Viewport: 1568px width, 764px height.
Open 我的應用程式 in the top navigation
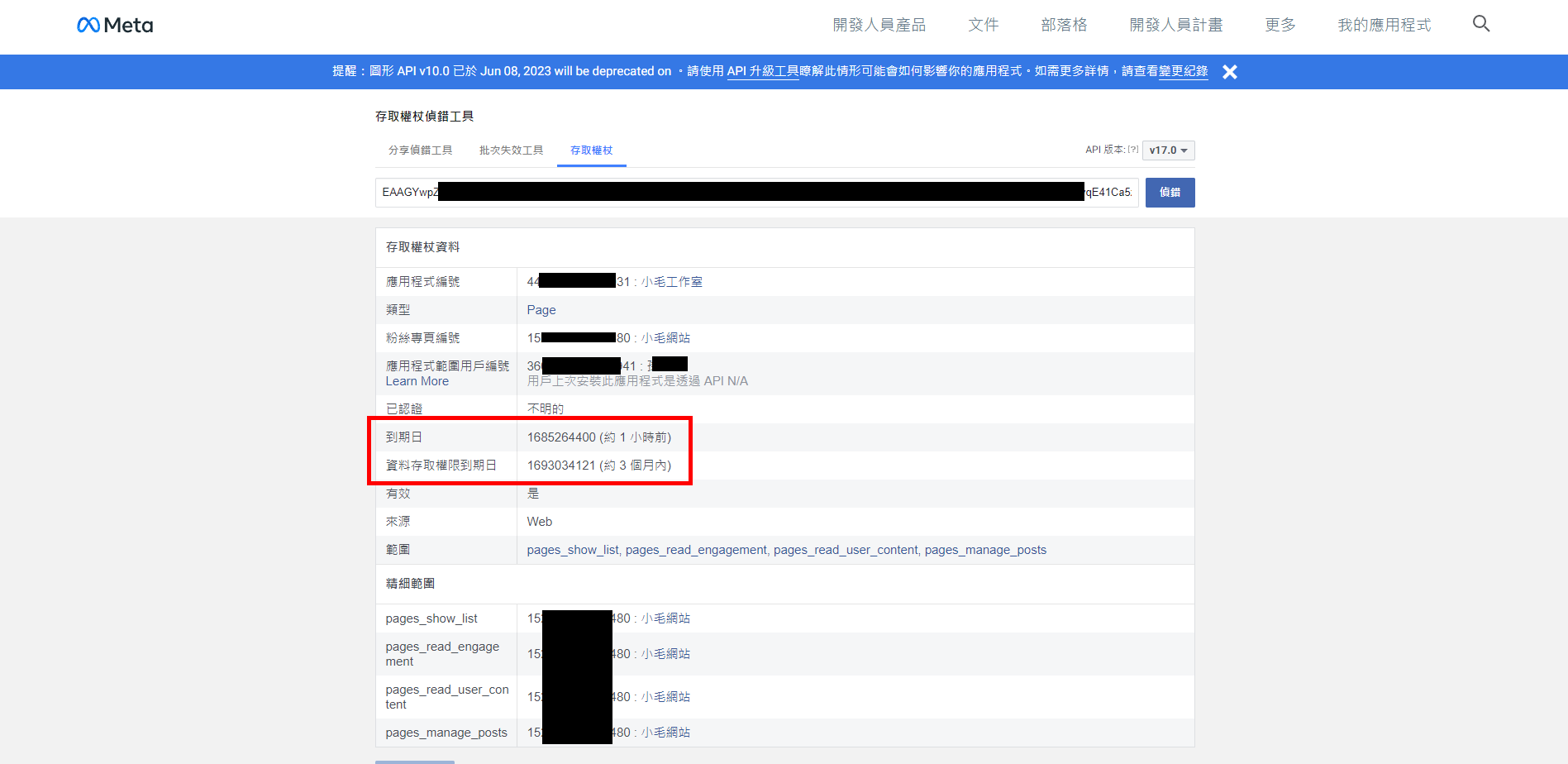pos(1385,25)
